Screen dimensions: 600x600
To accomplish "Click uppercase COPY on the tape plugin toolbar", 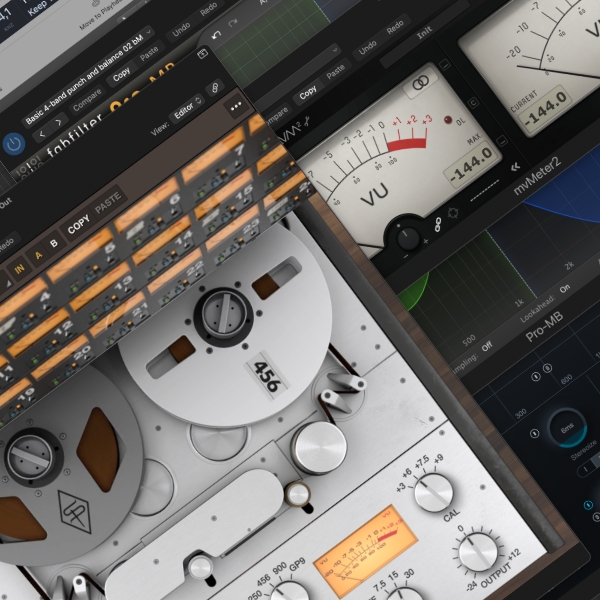I will (78, 224).
